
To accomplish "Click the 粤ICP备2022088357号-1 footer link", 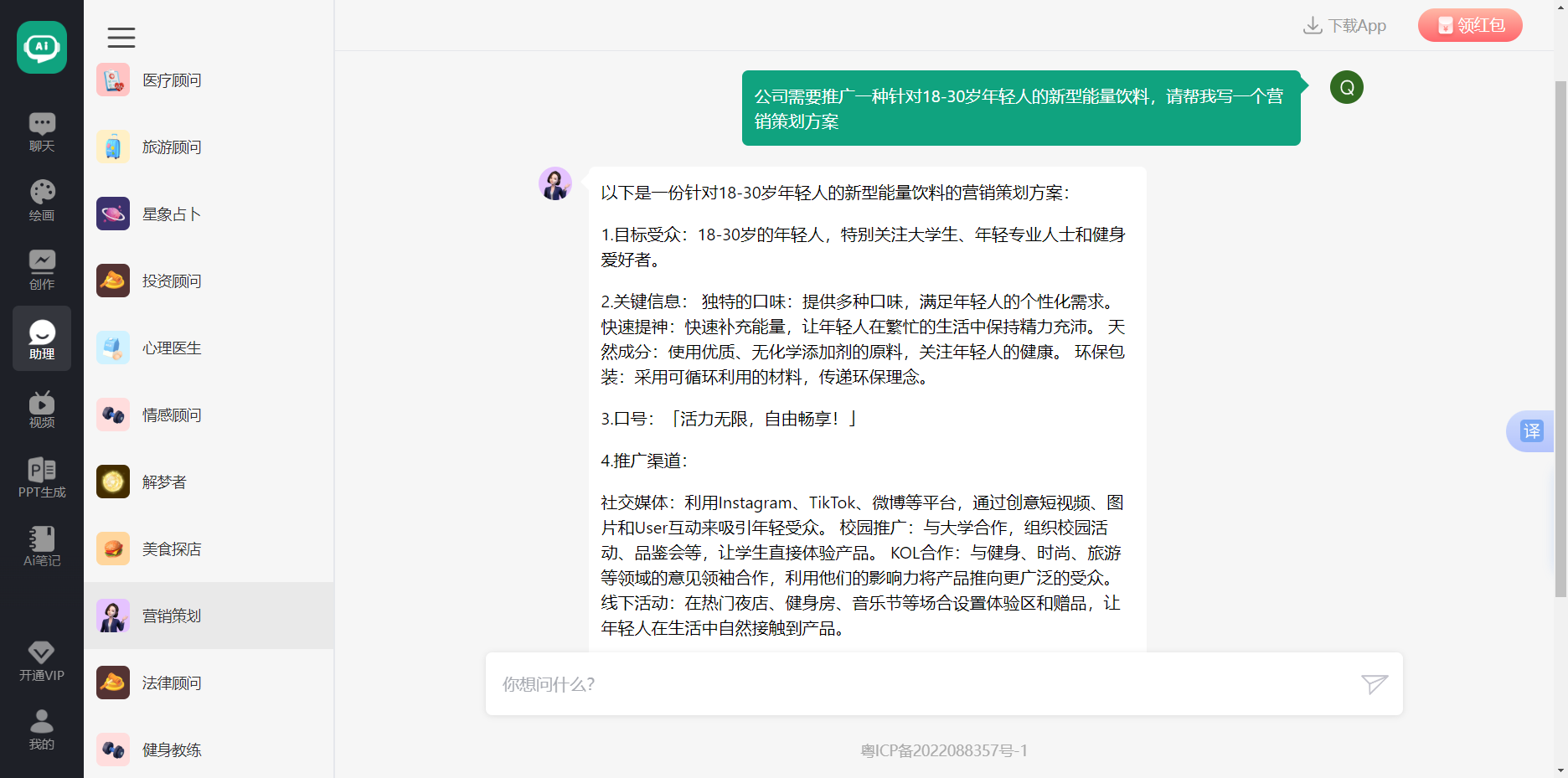I will point(944,750).
